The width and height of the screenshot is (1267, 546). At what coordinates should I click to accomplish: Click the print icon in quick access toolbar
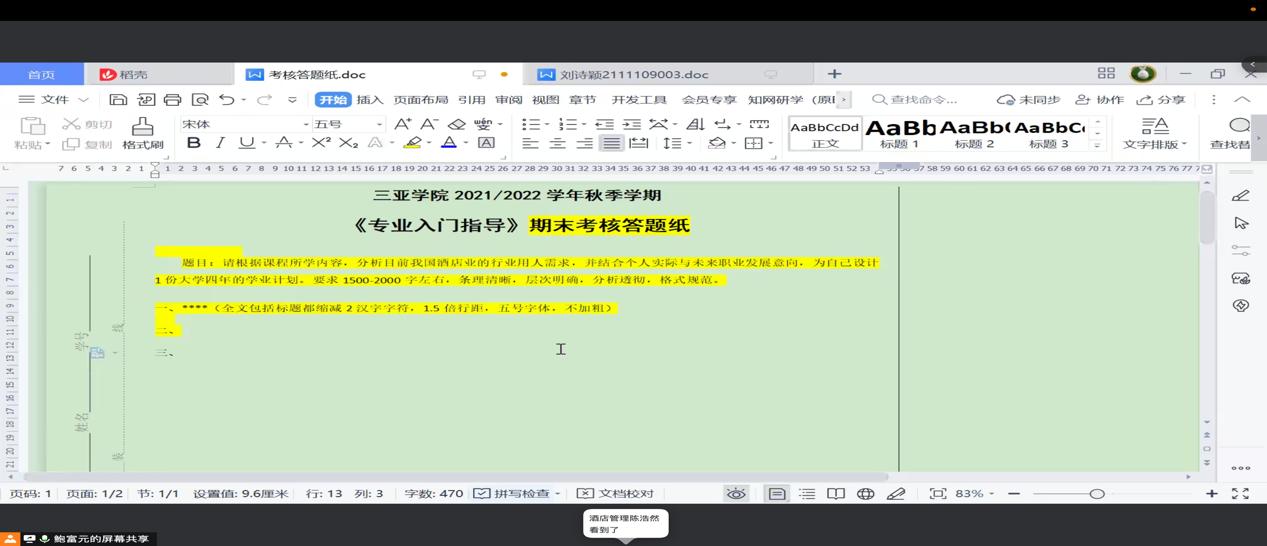point(173,100)
